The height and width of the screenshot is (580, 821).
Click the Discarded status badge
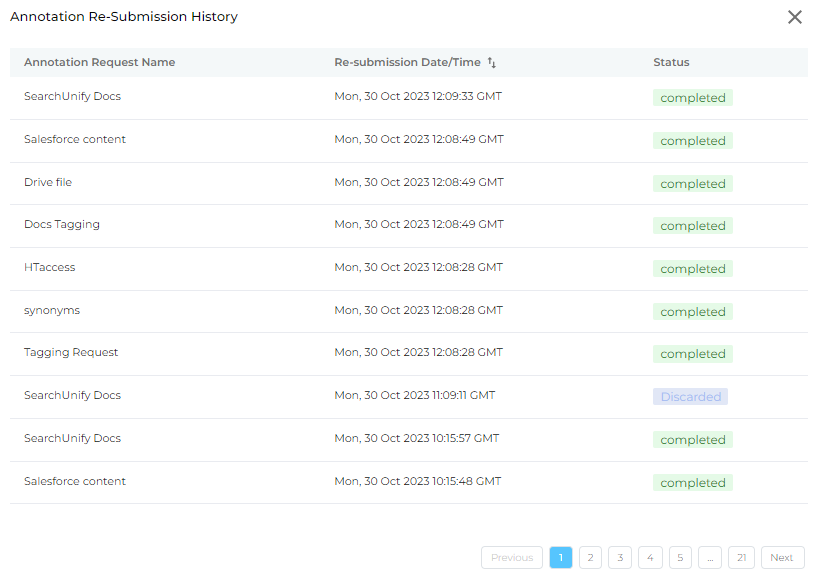[690, 397]
